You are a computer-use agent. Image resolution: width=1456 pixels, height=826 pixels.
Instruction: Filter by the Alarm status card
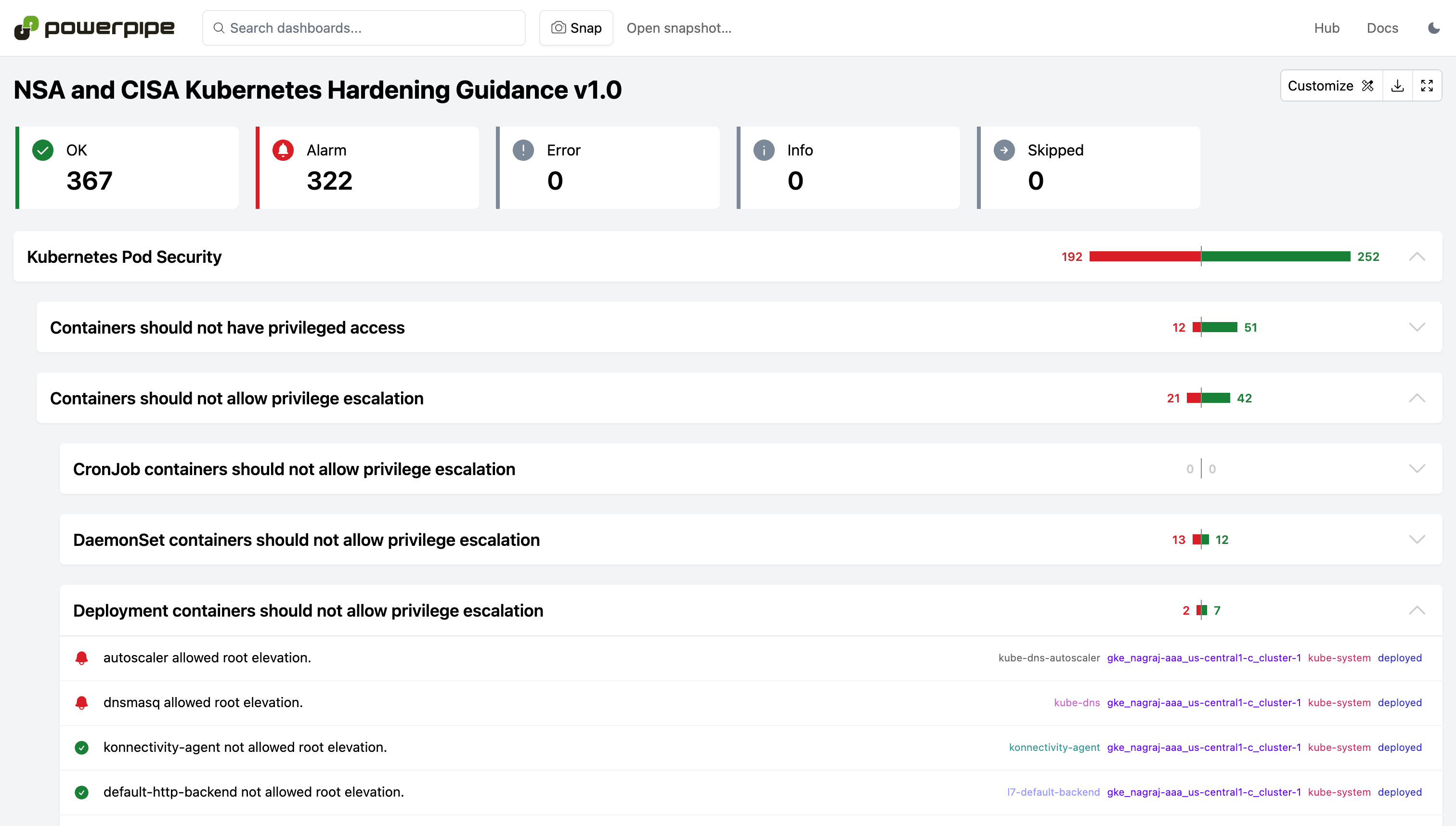[x=368, y=168]
